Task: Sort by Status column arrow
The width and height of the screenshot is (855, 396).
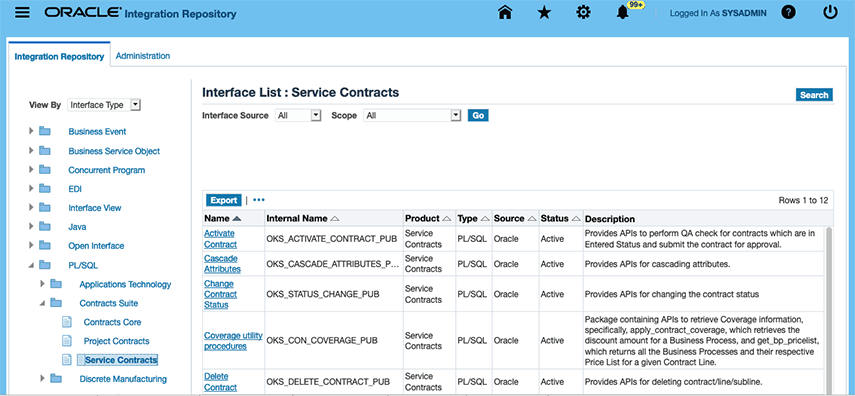Action: [x=575, y=219]
